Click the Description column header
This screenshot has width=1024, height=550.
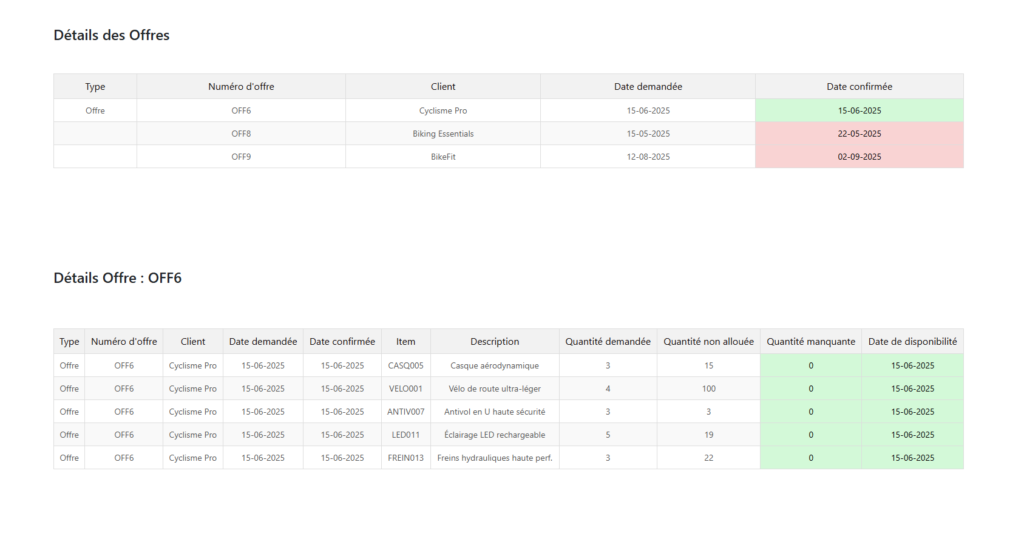click(x=494, y=341)
